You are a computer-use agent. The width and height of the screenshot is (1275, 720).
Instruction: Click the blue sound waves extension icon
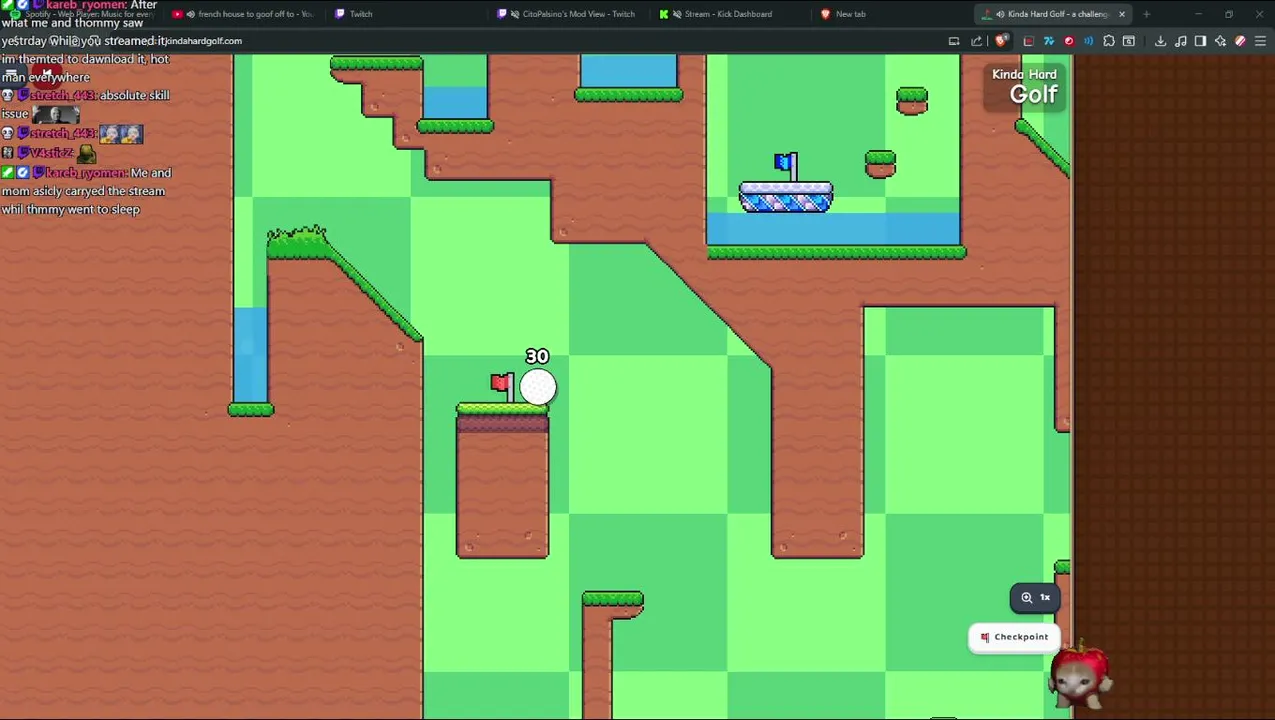click(x=1088, y=41)
